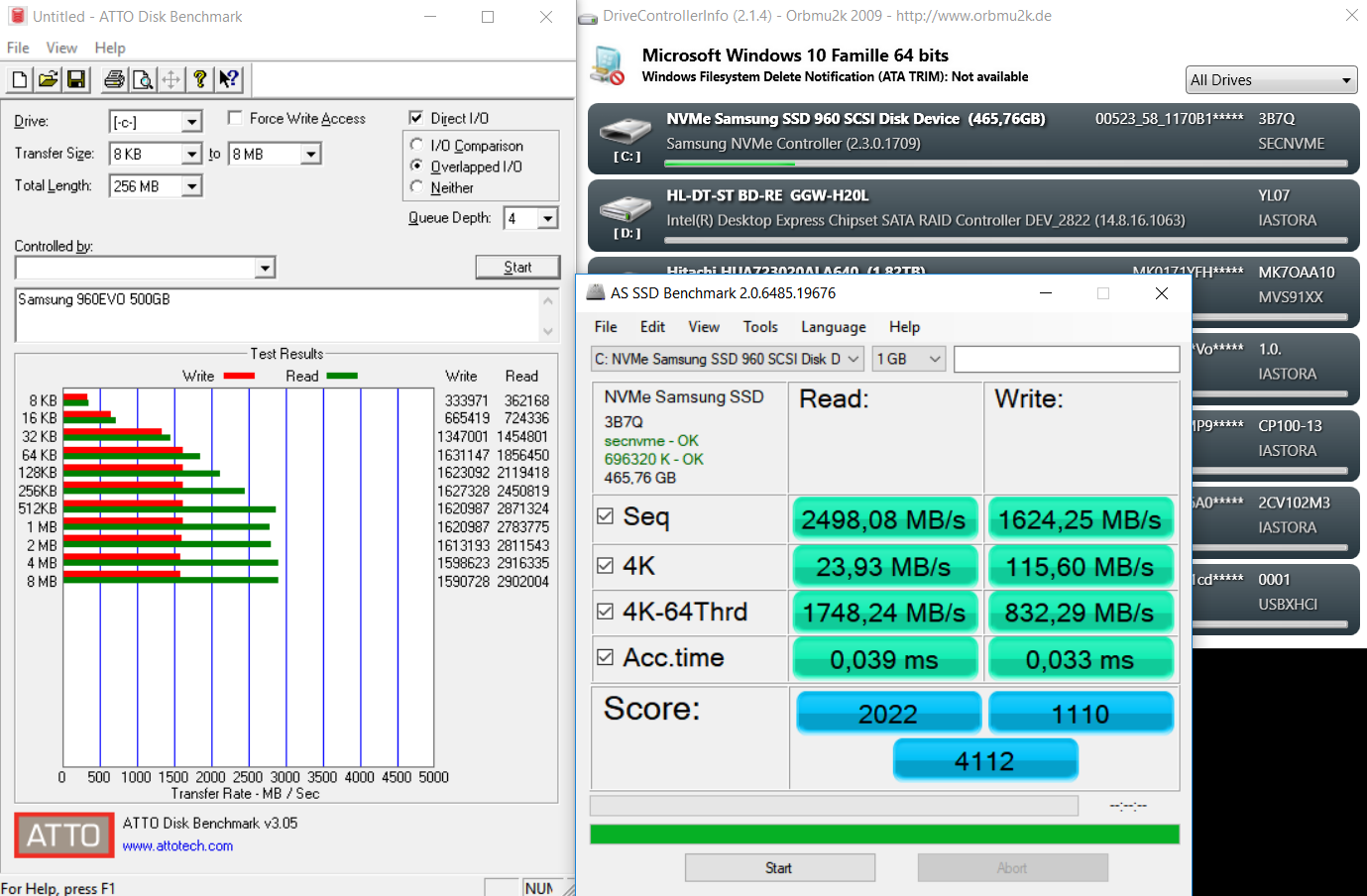
Task: Open the All Drives dropdown in DriveControllerInfo
Action: pyautogui.click(x=1271, y=80)
